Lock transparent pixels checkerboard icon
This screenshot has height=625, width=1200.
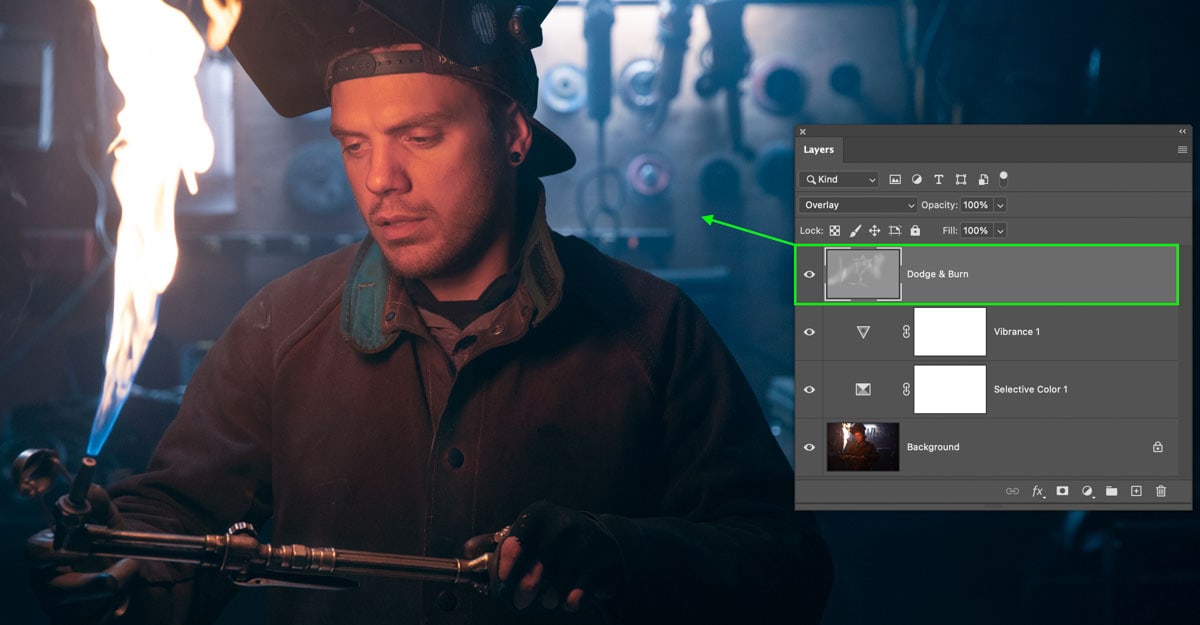pos(835,231)
